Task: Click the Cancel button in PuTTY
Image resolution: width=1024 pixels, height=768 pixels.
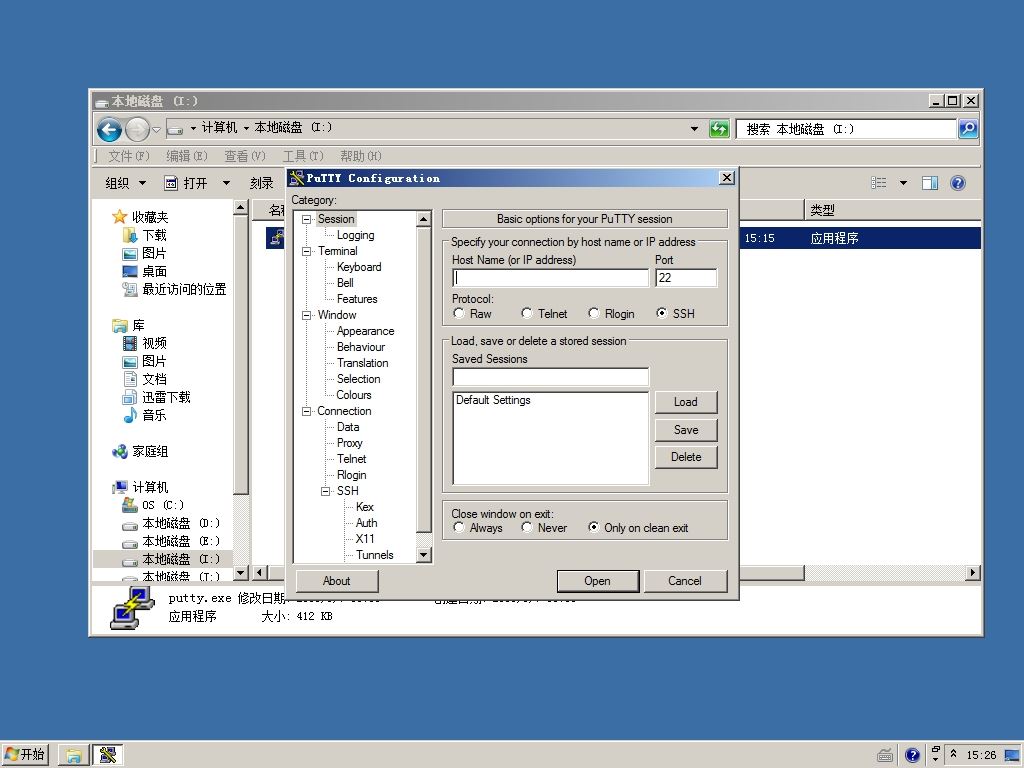Action: pos(685,581)
